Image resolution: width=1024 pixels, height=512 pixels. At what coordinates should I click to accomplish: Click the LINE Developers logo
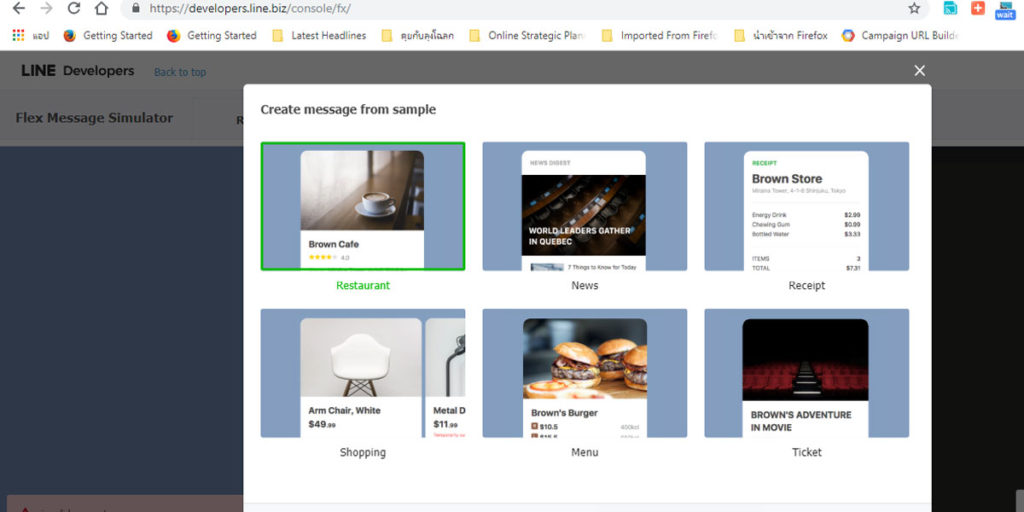78,71
